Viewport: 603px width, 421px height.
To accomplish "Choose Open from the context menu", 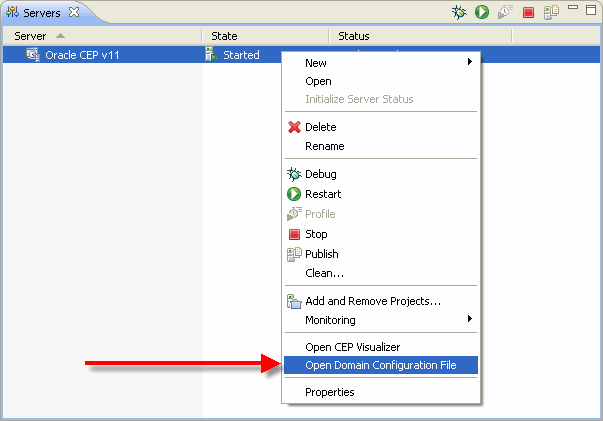I will click(381, 81).
